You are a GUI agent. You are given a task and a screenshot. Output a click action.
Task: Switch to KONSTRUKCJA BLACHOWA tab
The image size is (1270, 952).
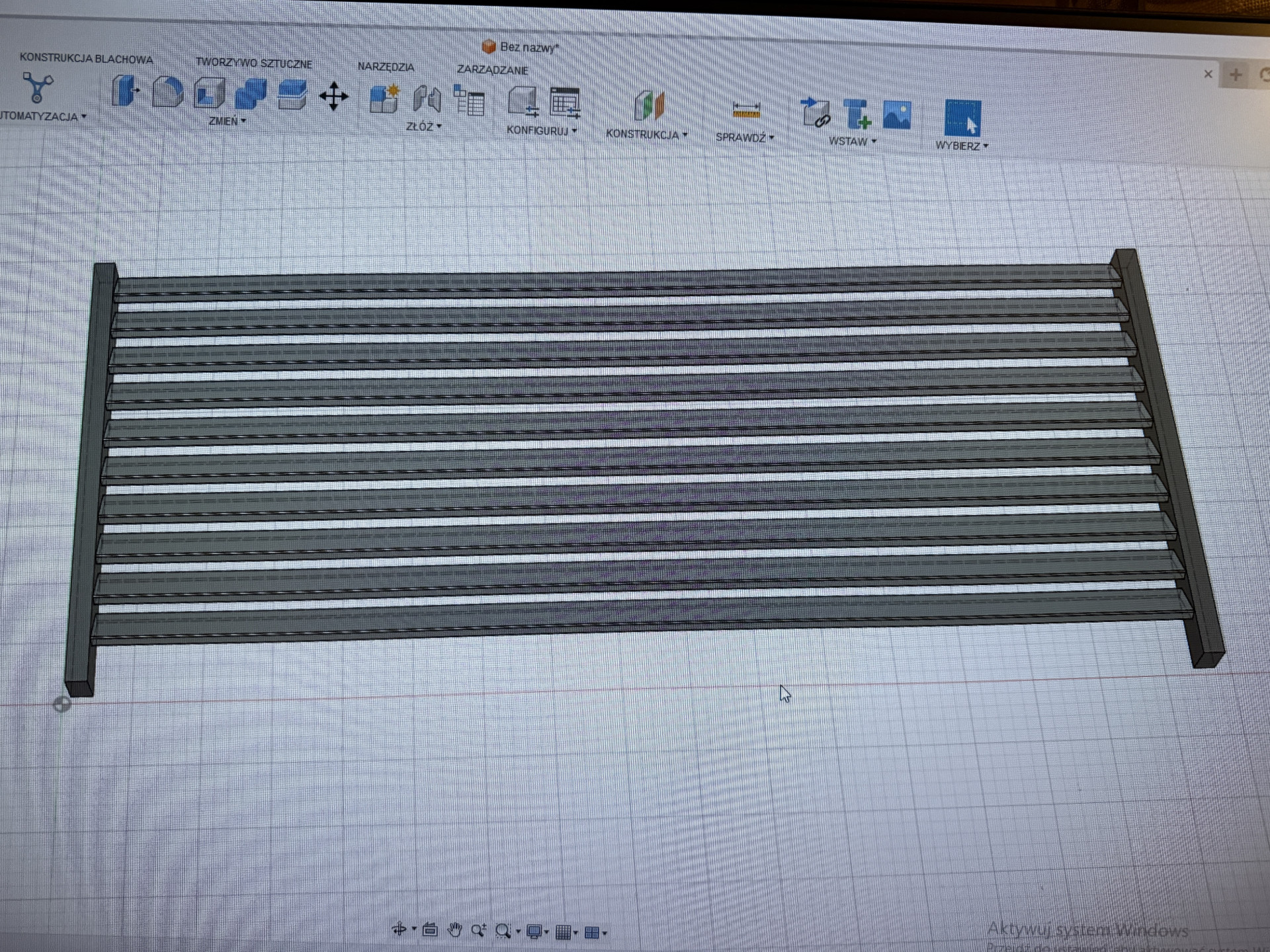pos(86,58)
